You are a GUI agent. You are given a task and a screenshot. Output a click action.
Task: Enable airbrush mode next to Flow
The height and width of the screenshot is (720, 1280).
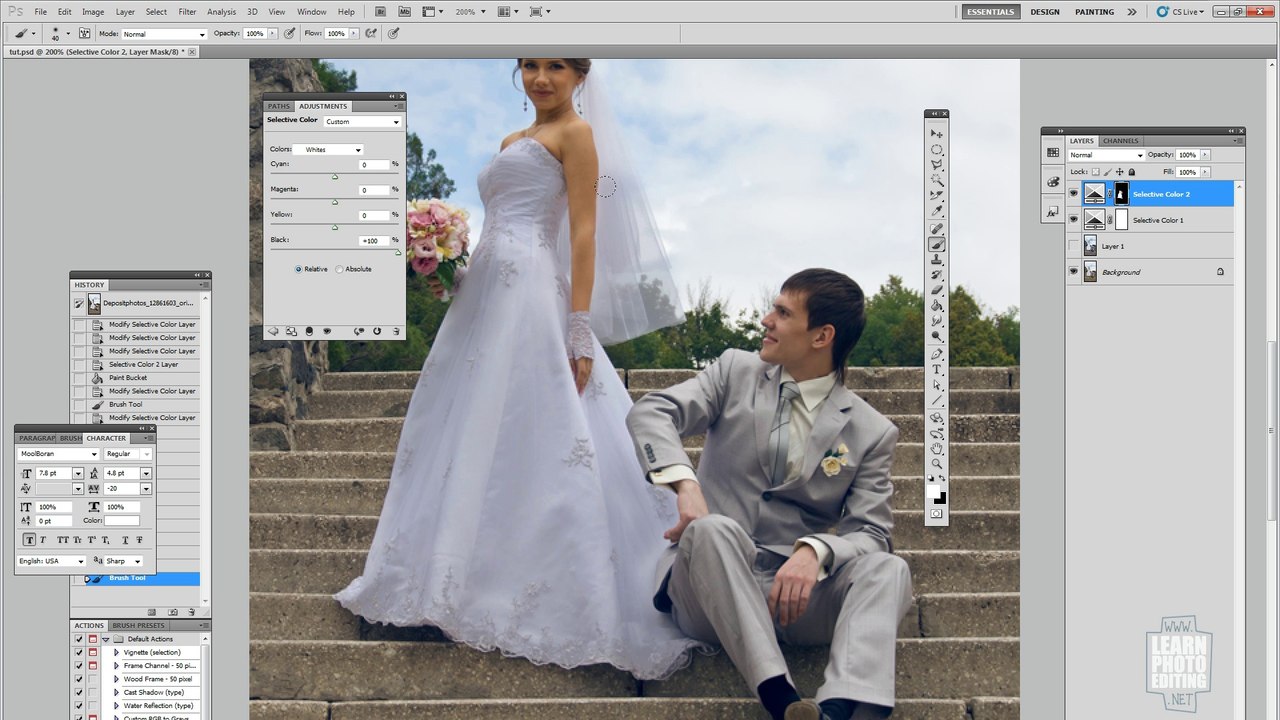coord(371,33)
